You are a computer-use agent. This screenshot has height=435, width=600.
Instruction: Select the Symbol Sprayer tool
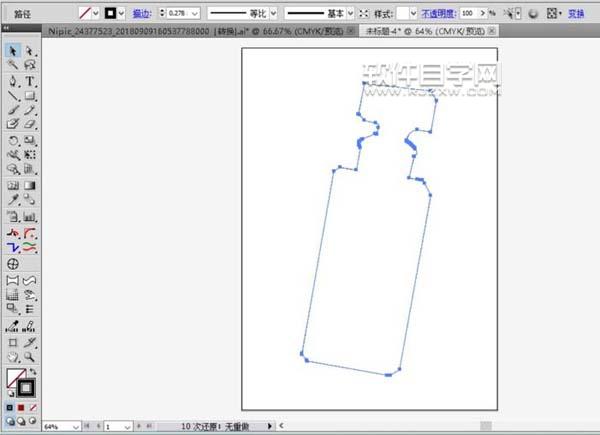point(13,217)
